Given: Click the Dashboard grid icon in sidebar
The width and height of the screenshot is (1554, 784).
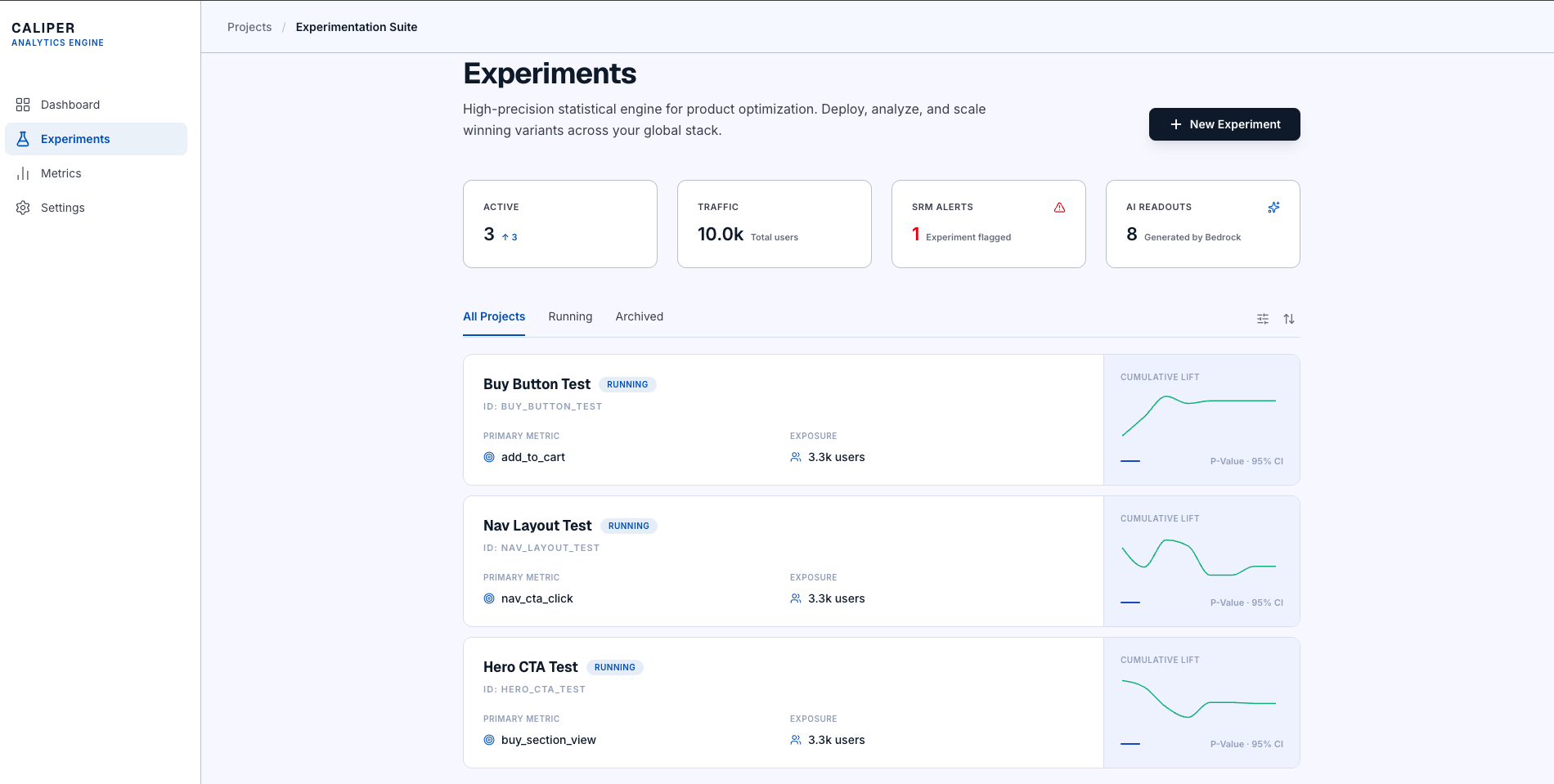Looking at the screenshot, I should (x=23, y=105).
